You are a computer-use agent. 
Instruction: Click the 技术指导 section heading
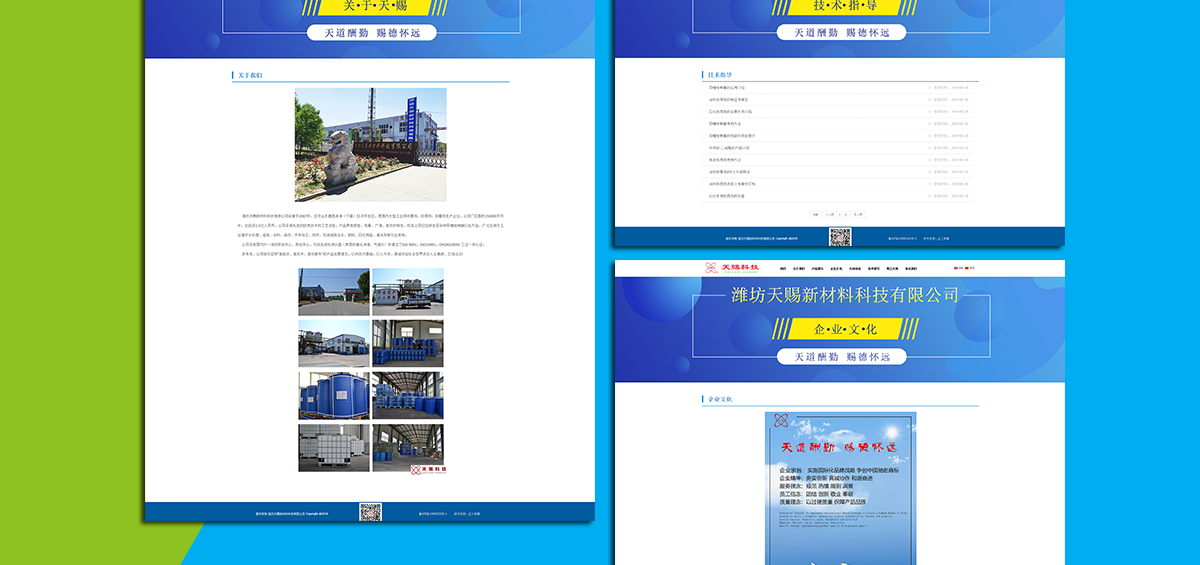(720, 75)
